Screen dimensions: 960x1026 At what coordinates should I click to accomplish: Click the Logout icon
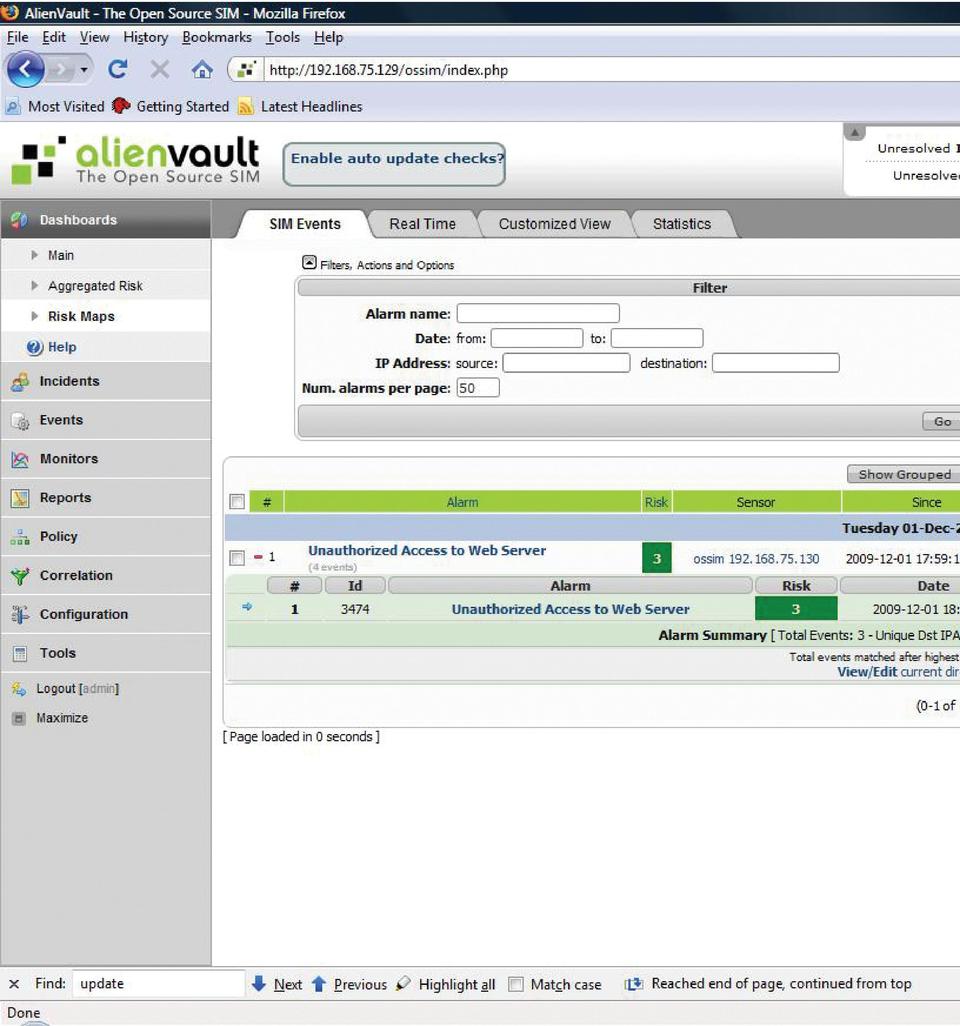coord(19,688)
